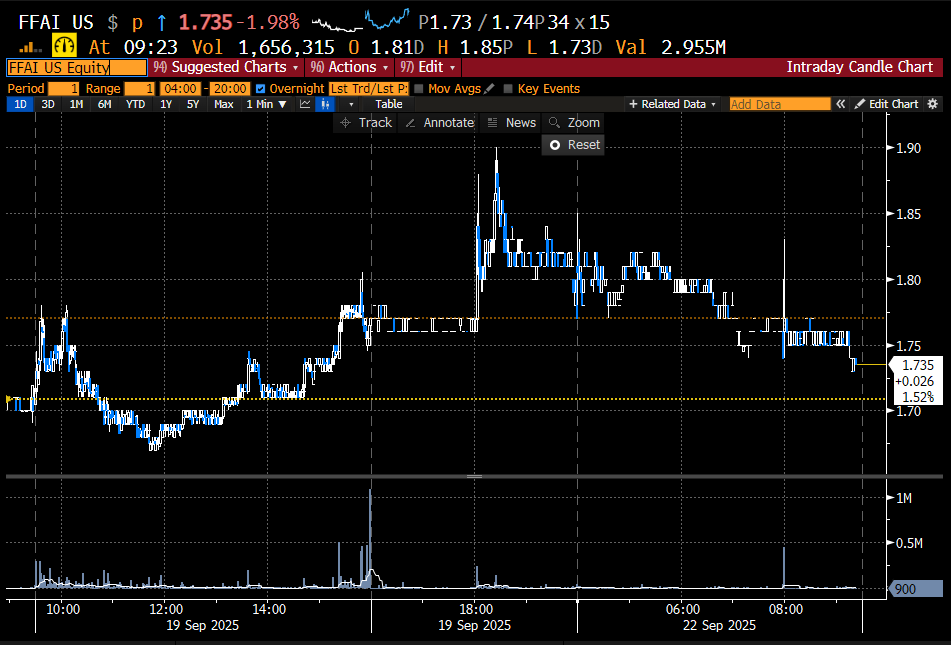Image resolution: width=951 pixels, height=645 pixels.
Task: Click the 1M volume axis label
Action: point(904,498)
